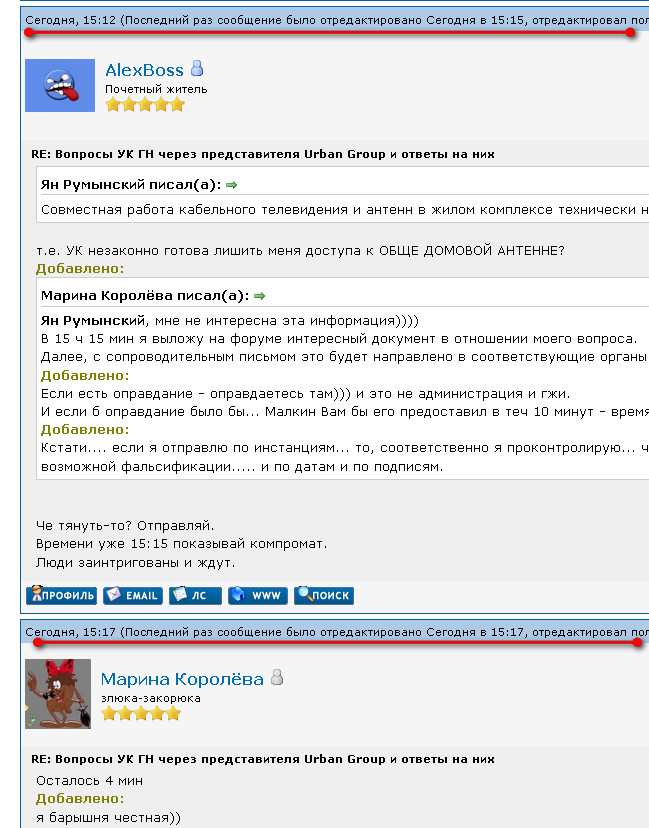
Task: Click the bold Ян Румынский mention in quote
Action: click(92, 321)
